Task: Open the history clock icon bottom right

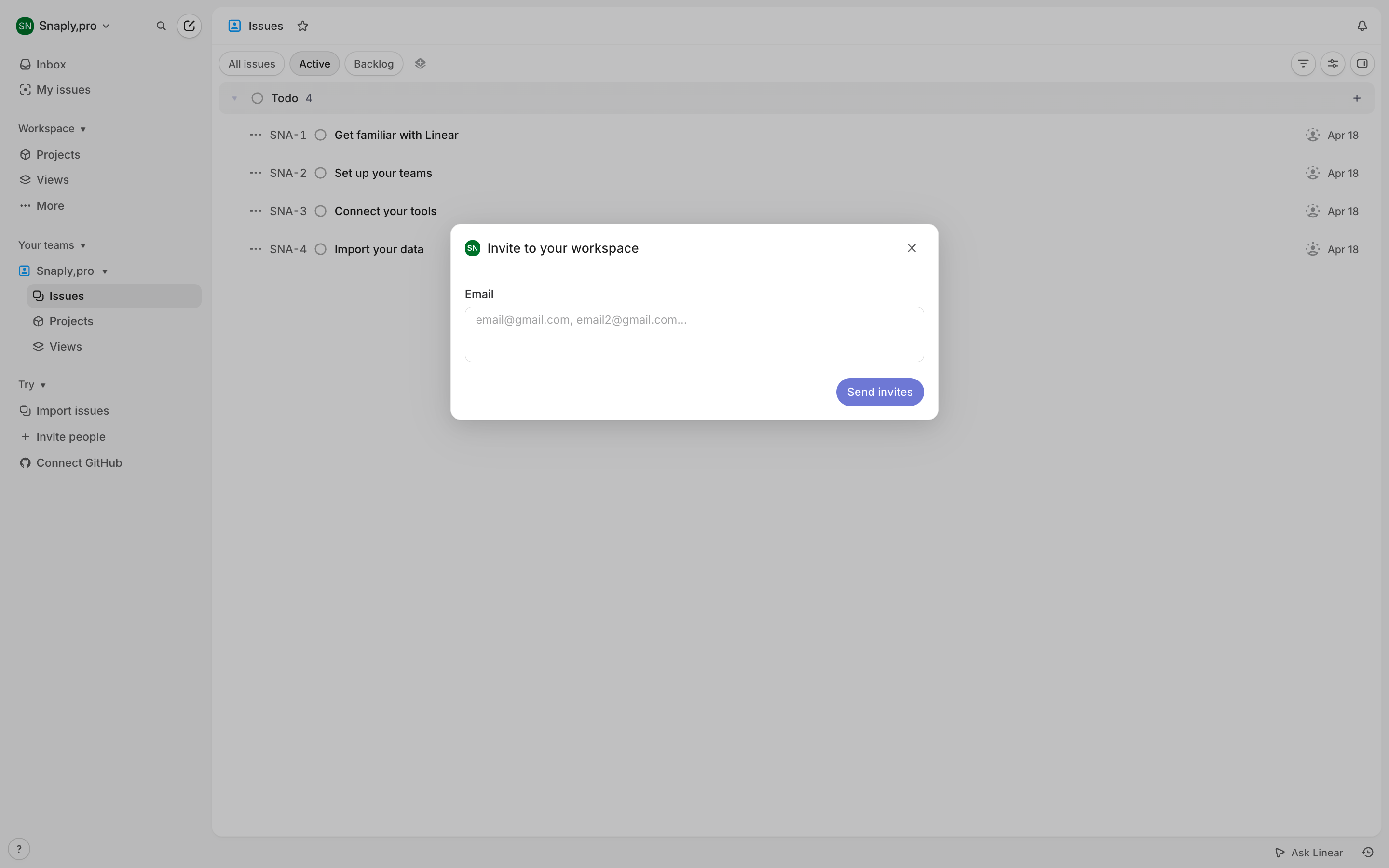Action: (1368, 853)
